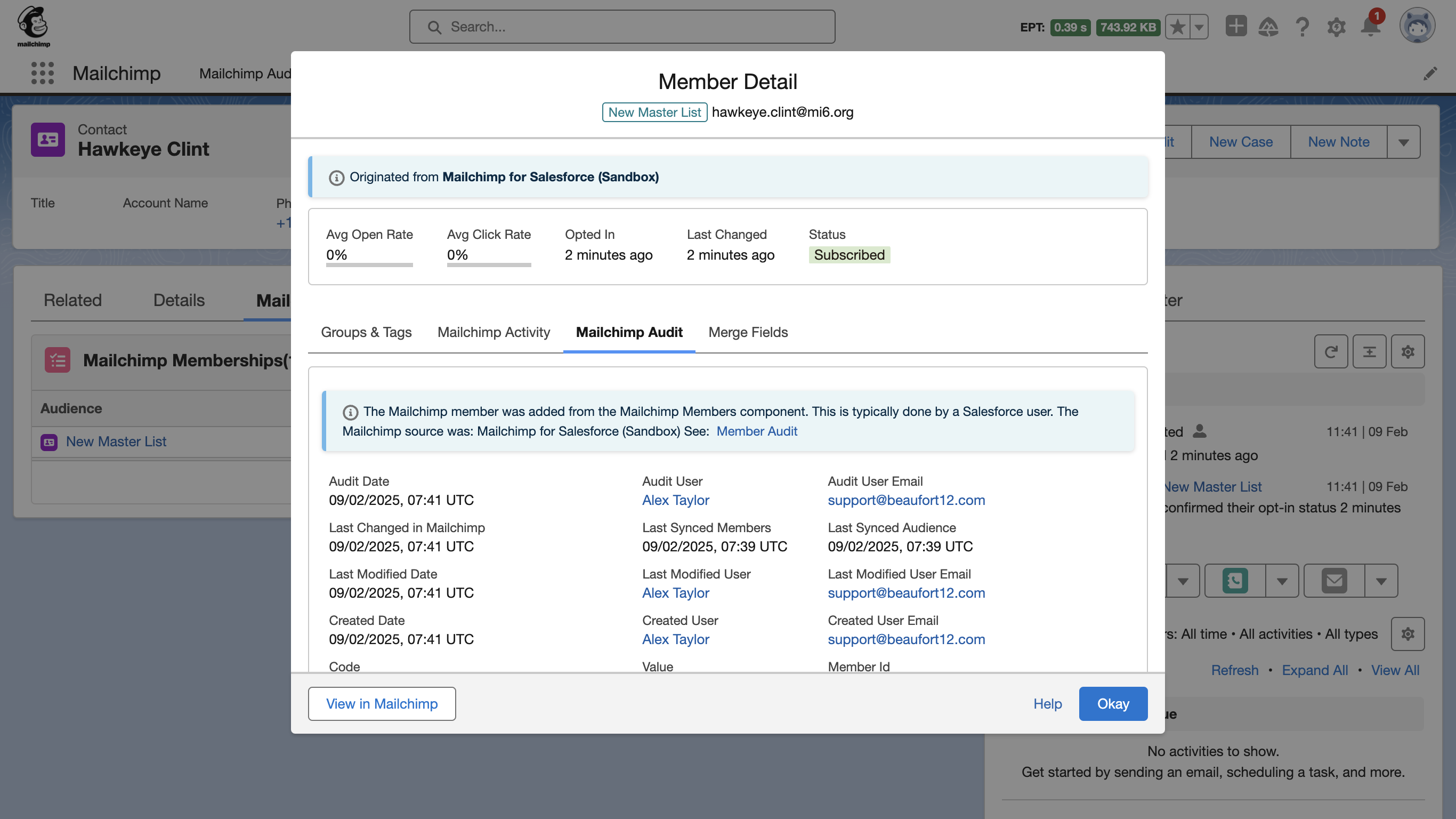The image size is (1456, 819).
Task: Click the EPT 0.39 s indicator
Action: pos(1070,27)
